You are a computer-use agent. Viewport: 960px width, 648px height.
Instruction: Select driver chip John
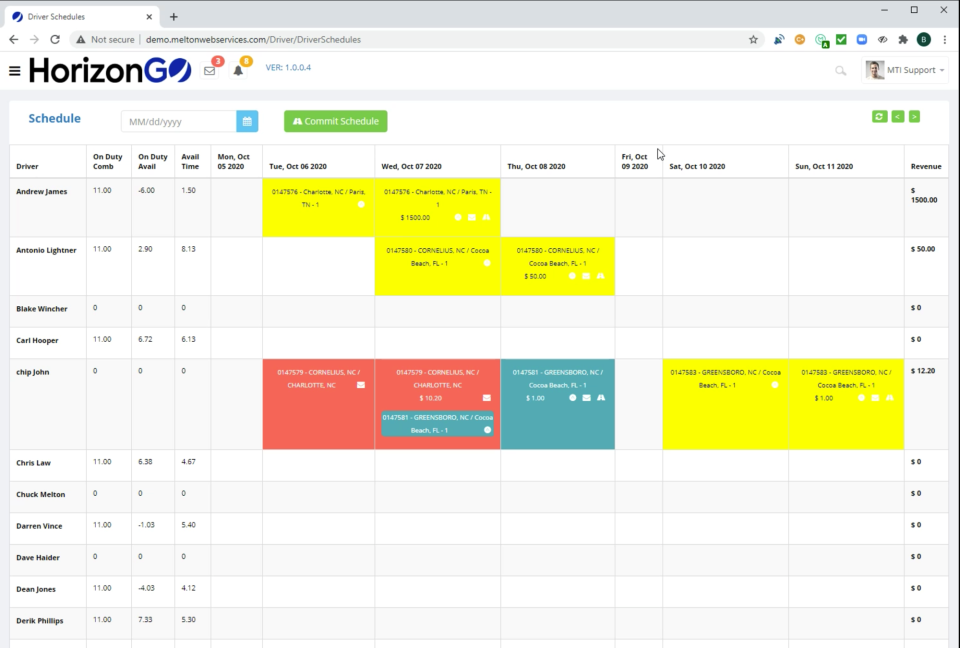coord(32,372)
